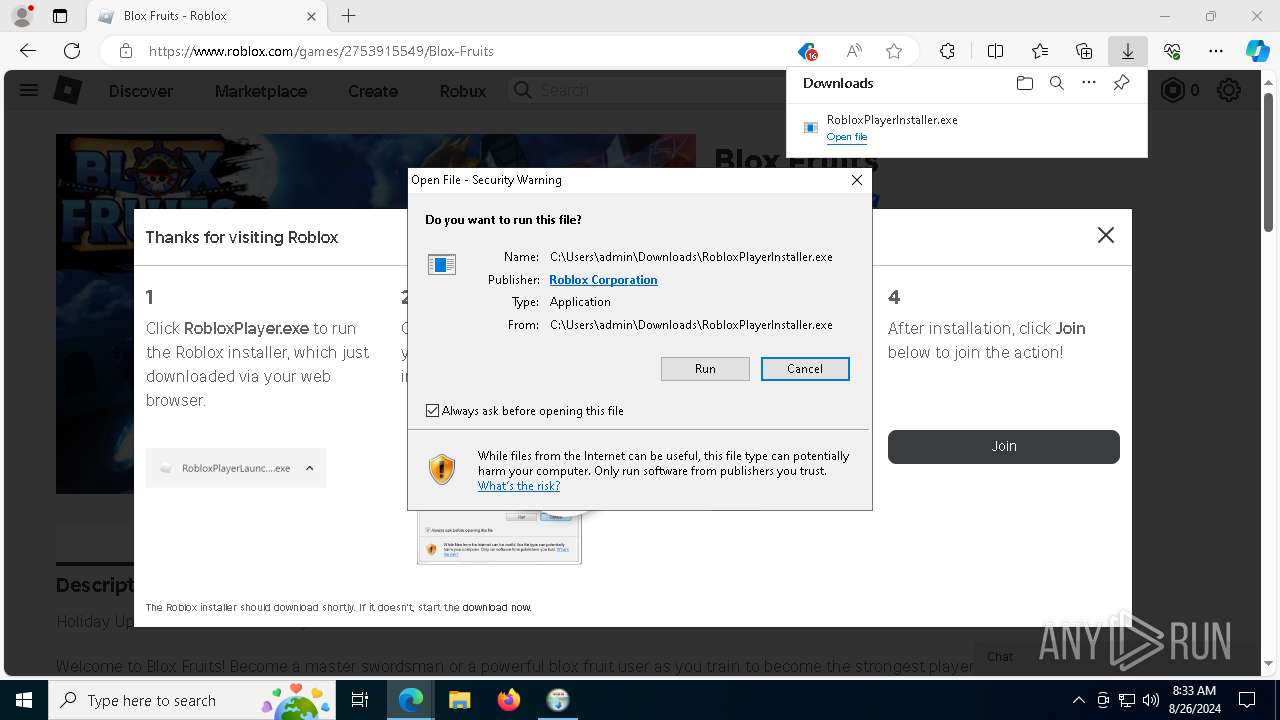This screenshot has width=1280, height=720.
Task: Open File Explorer from taskbar
Action: (459, 700)
